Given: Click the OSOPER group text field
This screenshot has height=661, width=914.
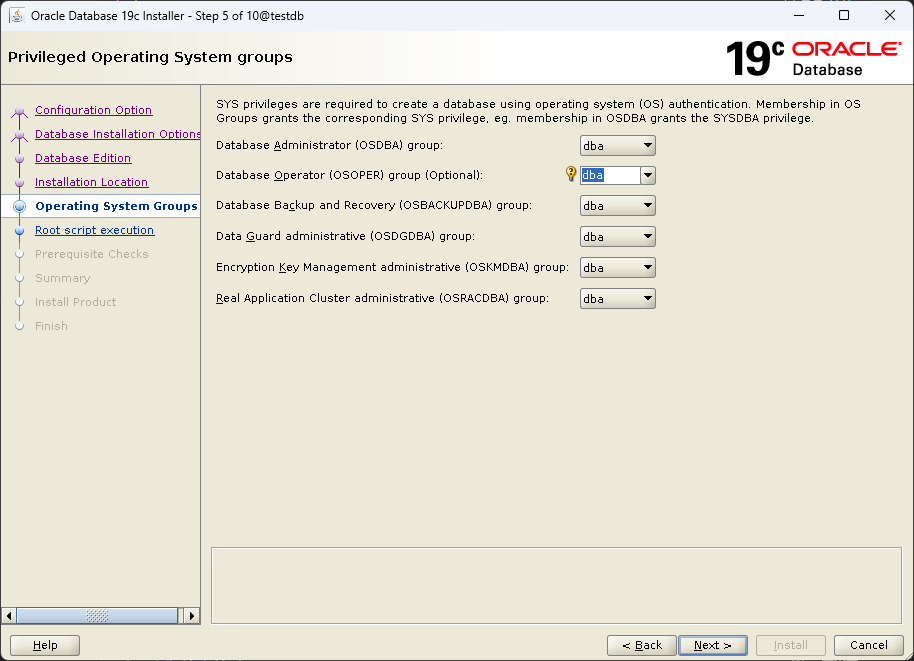Looking at the screenshot, I should 610,175.
